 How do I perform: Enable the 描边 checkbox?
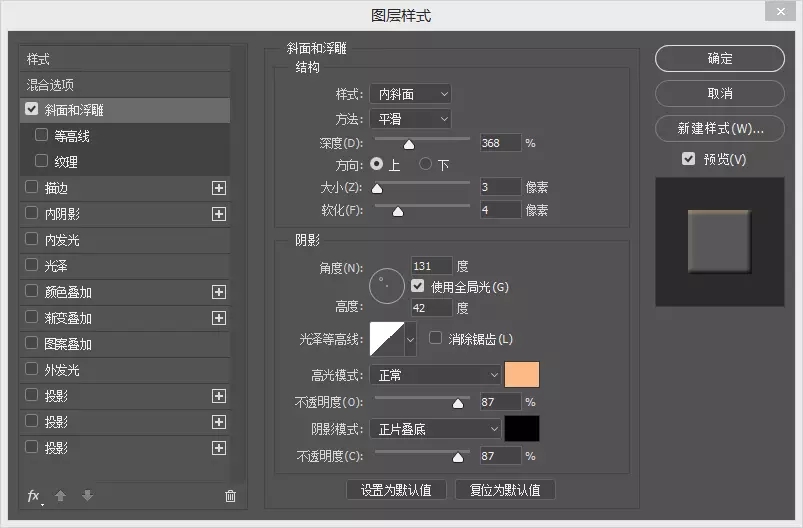pos(32,187)
